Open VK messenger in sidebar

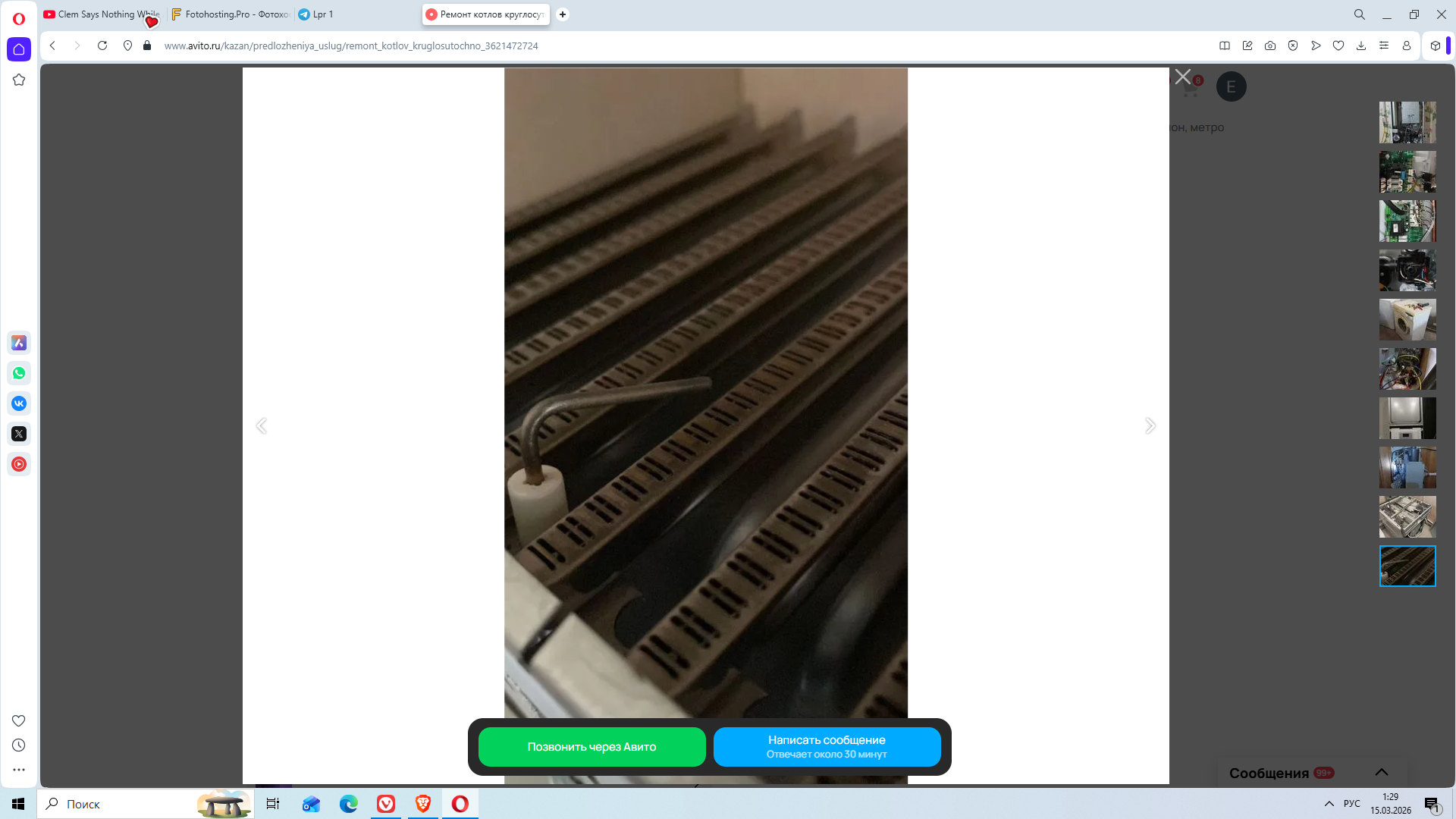(19, 403)
